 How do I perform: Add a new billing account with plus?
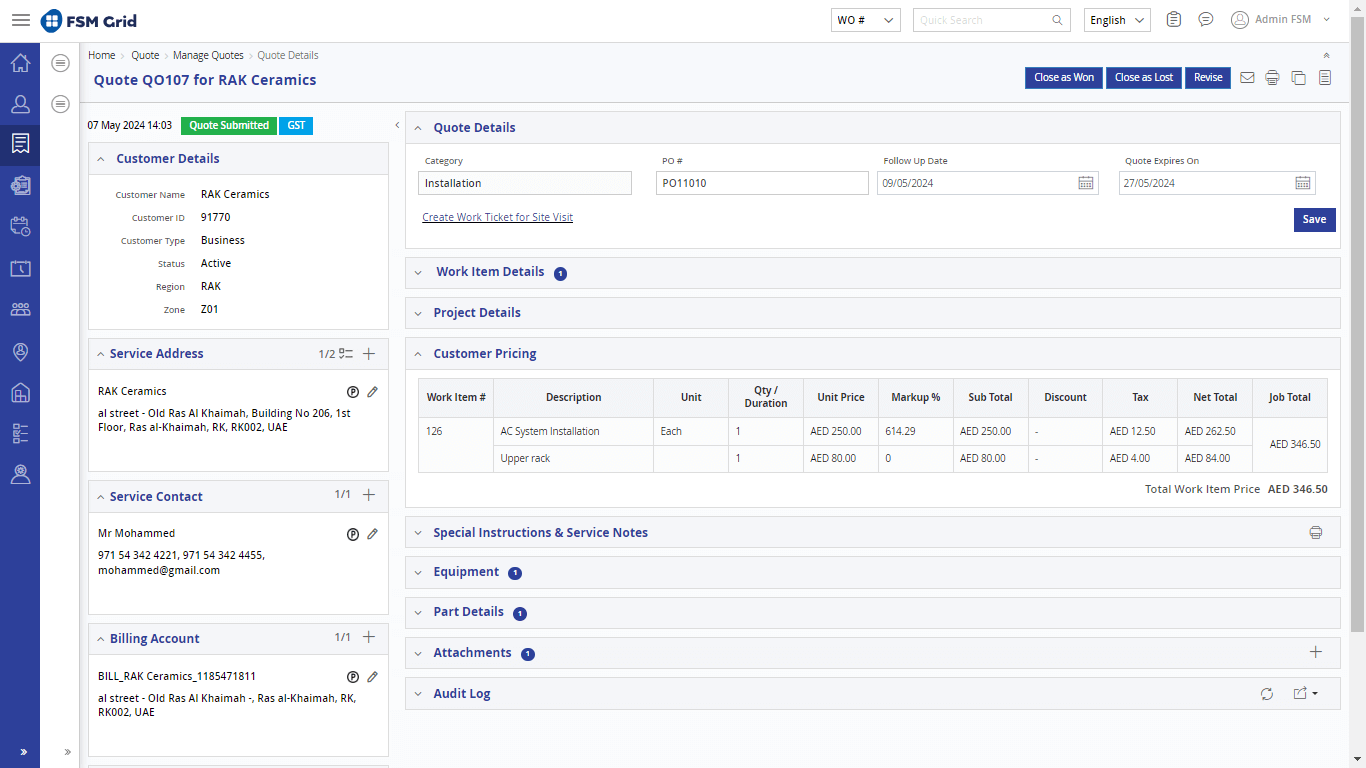368,637
